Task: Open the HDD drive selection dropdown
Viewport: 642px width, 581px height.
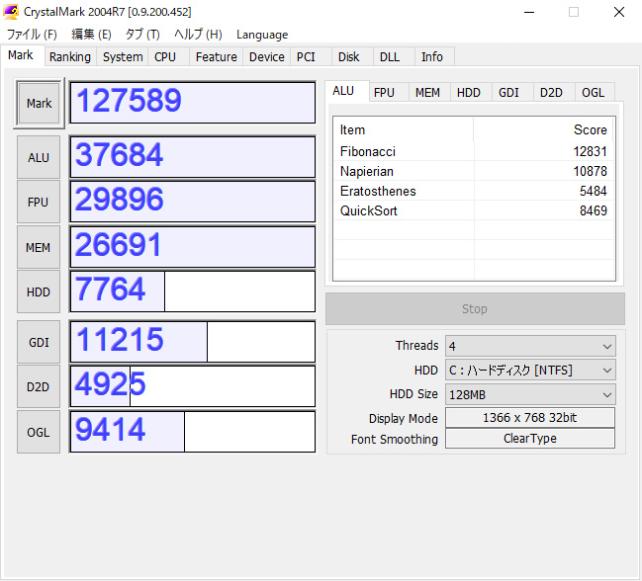Action: pyautogui.click(x=530, y=370)
